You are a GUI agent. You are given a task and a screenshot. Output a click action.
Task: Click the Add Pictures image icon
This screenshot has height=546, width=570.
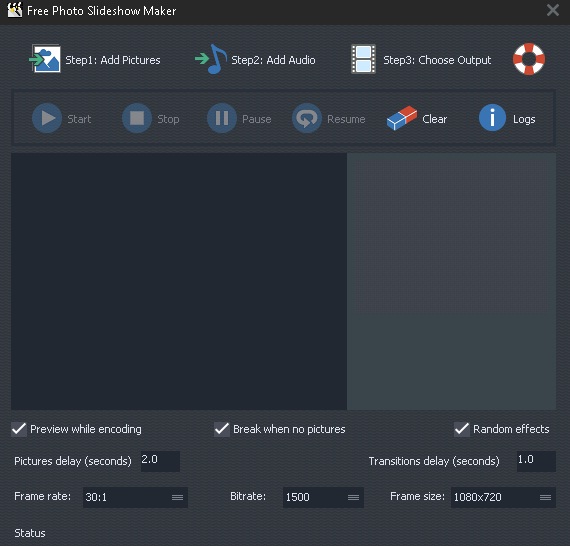tap(45, 59)
